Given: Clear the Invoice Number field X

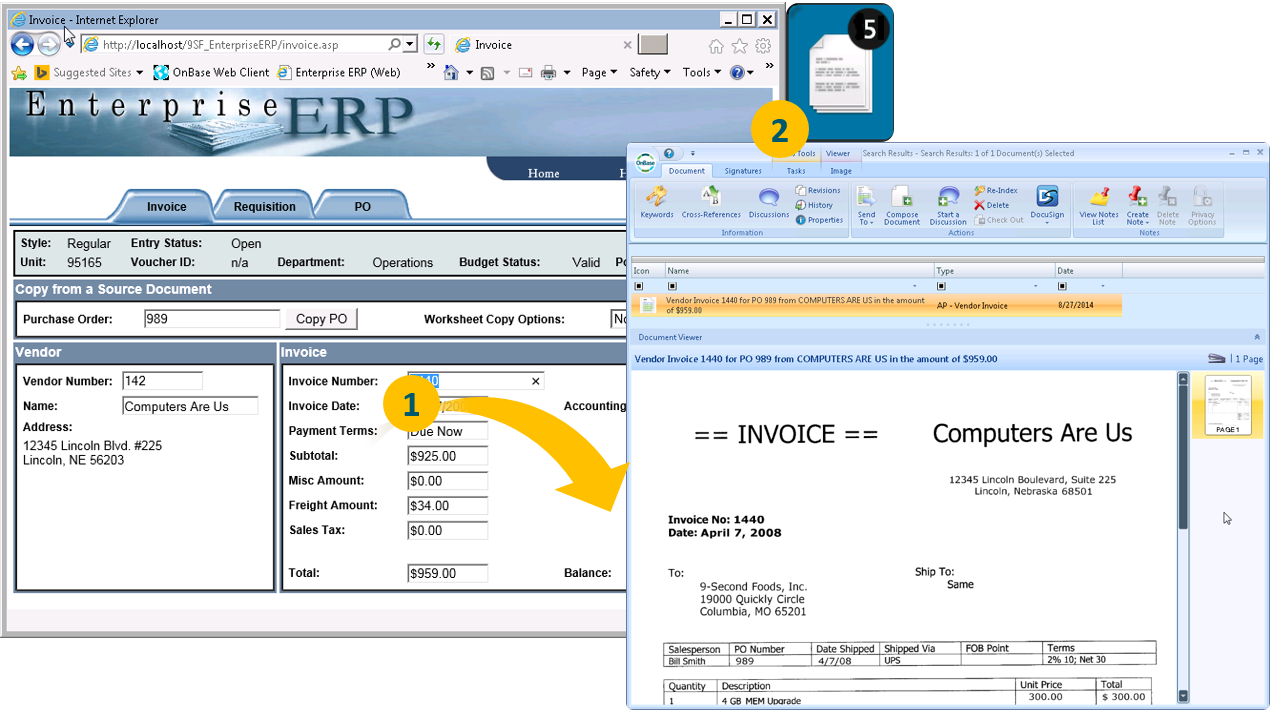Looking at the screenshot, I should (x=535, y=381).
